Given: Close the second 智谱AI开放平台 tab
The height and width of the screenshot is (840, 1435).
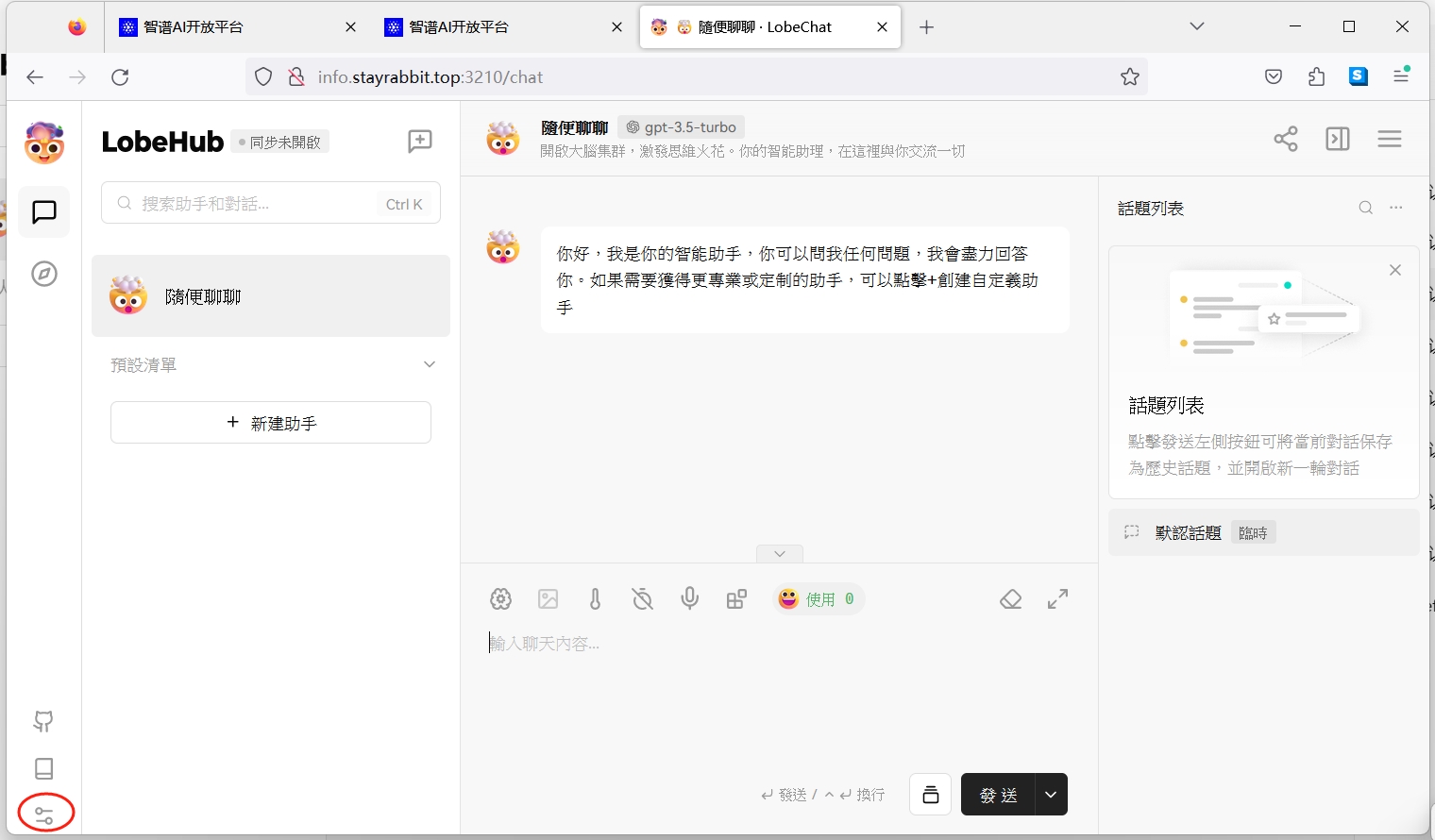Looking at the screenshot, I should [x=617, y=27].
